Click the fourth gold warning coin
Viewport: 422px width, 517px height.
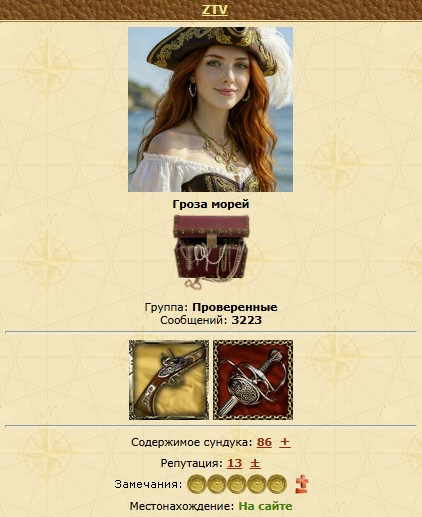[x=257, y=484]
